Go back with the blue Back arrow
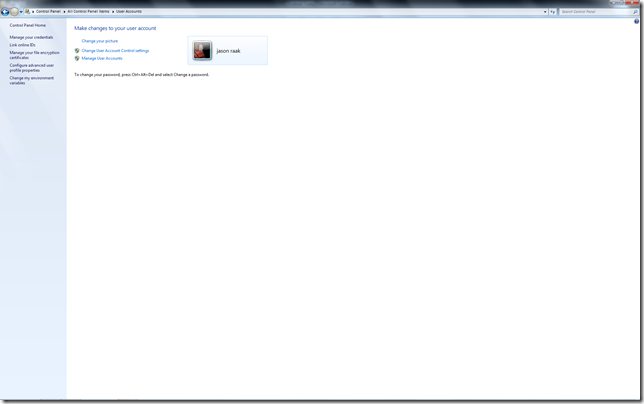644x404 pixels. [5, 12]
